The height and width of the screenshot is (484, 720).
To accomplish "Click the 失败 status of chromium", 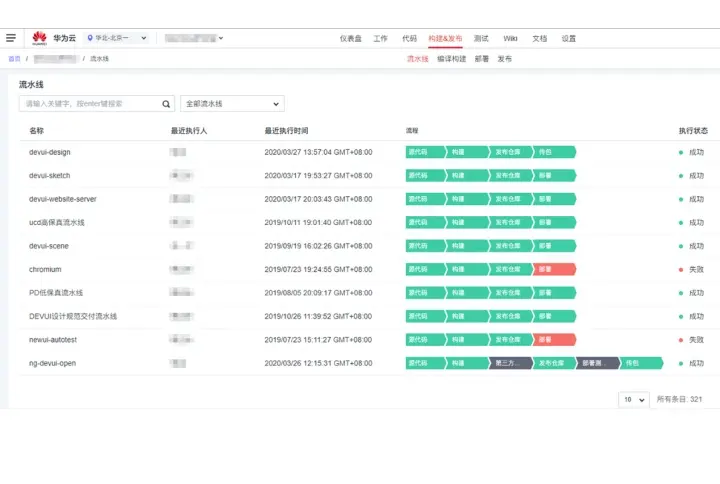I will coord(692,269).
